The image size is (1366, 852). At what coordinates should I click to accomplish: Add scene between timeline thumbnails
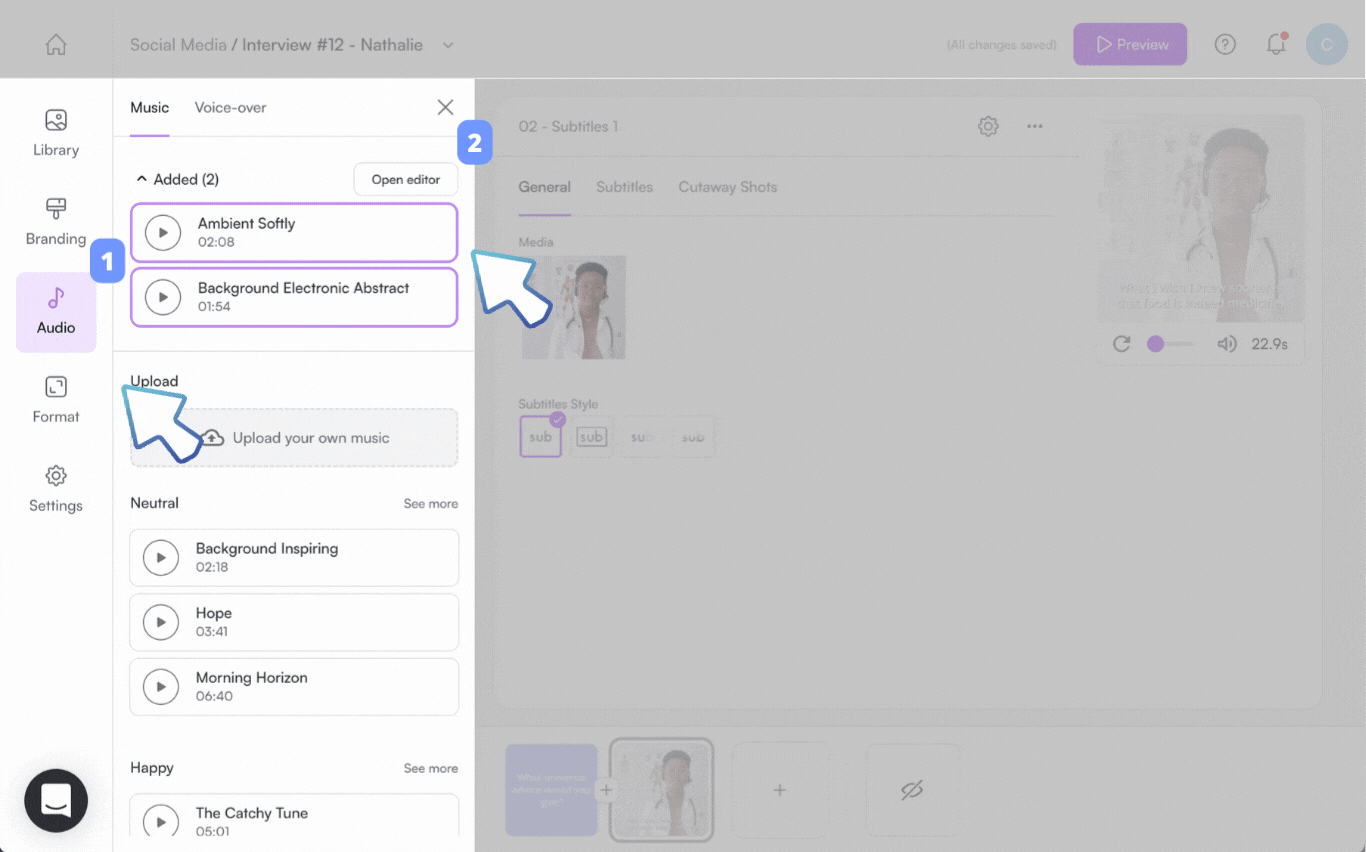point(605,789)
